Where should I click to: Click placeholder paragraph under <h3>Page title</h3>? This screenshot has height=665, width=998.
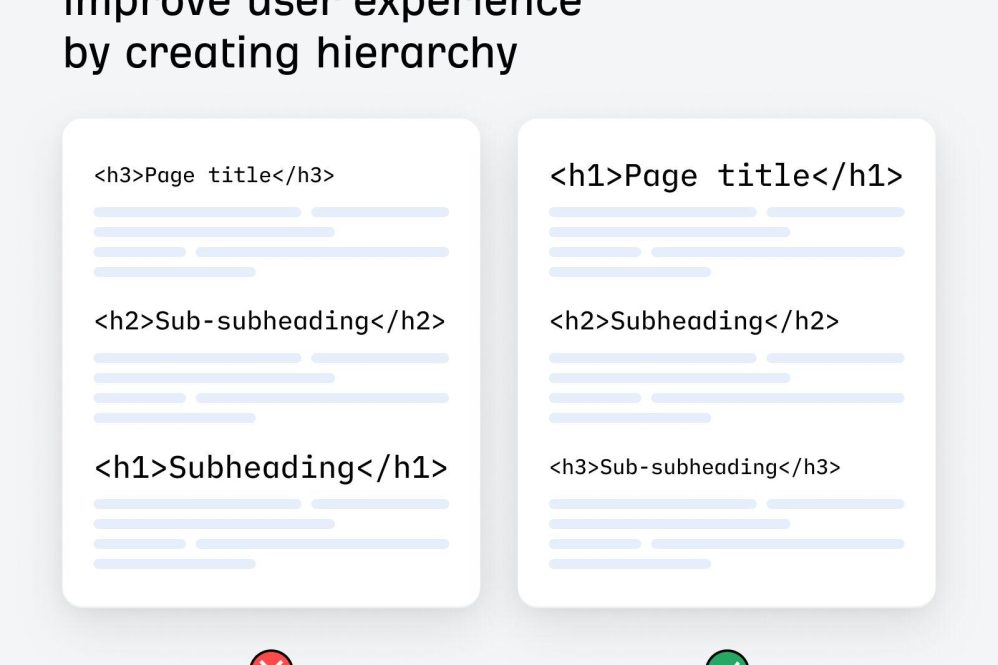pos(270,241)
